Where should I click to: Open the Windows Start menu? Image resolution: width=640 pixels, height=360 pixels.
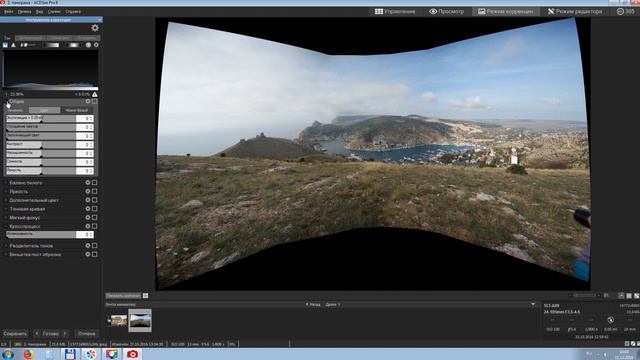coord(7,354)
